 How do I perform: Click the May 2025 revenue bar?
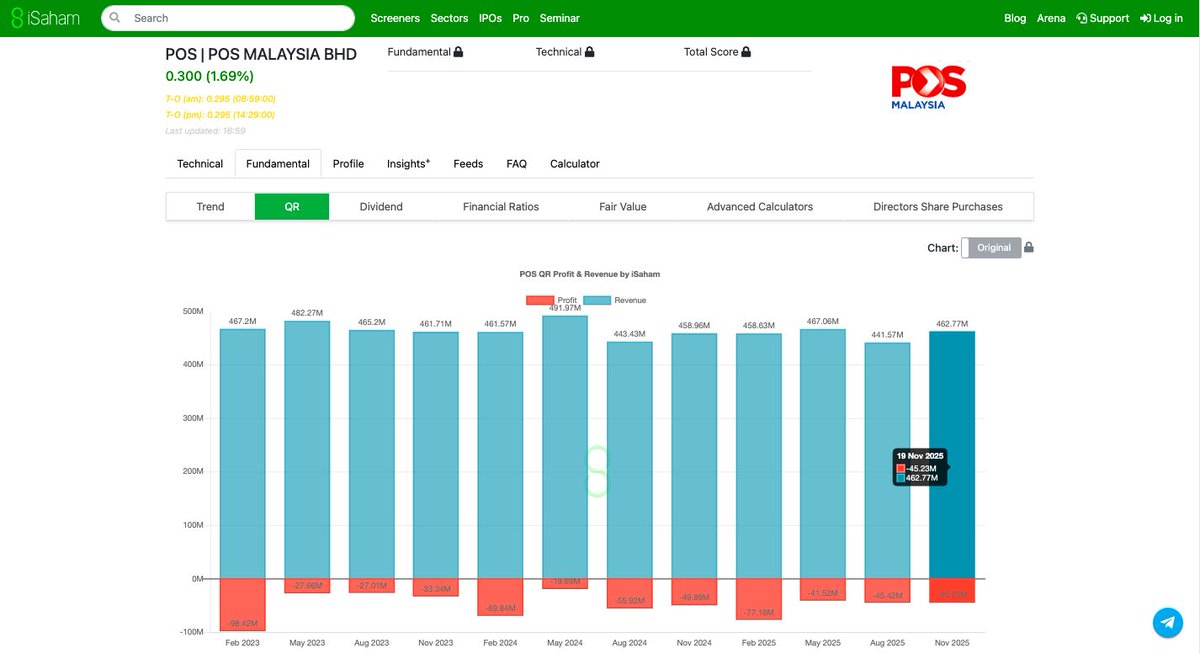click(x=823, y=454)
